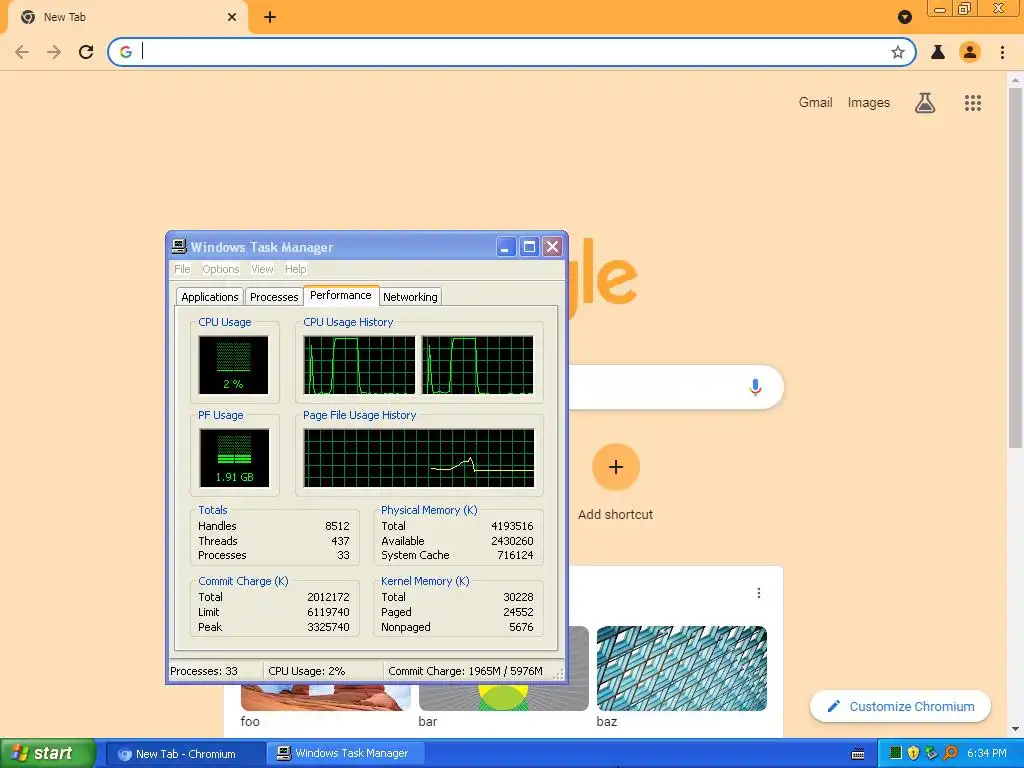Open the cards section three-dot options

[758, 593]
